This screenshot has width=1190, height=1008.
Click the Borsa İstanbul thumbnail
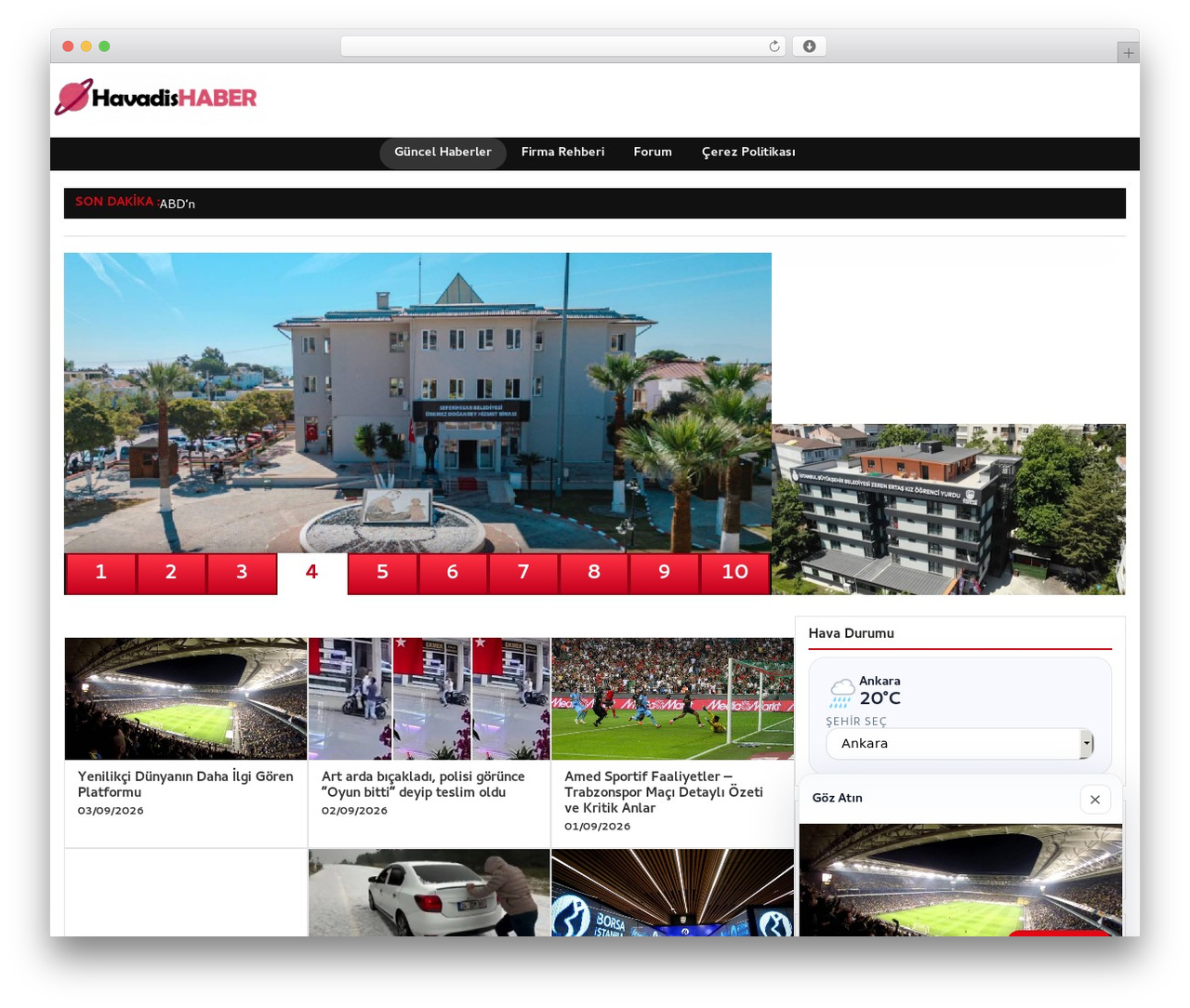[673, 893]
